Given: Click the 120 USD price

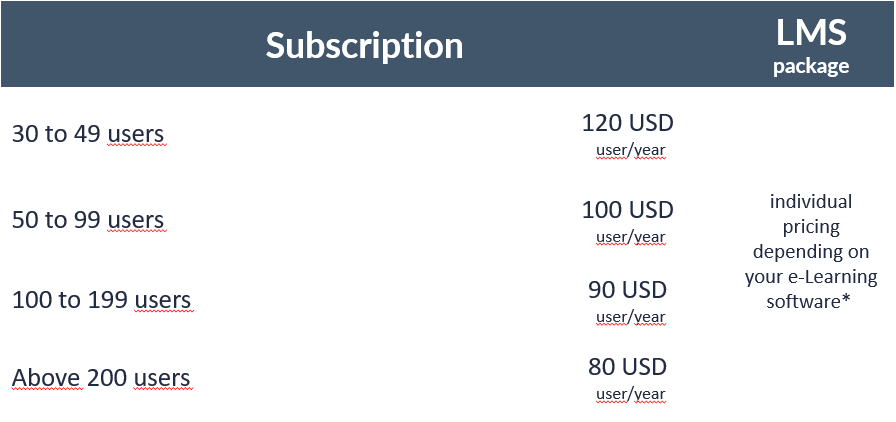Looking at the screenshot, I should 627,123.
